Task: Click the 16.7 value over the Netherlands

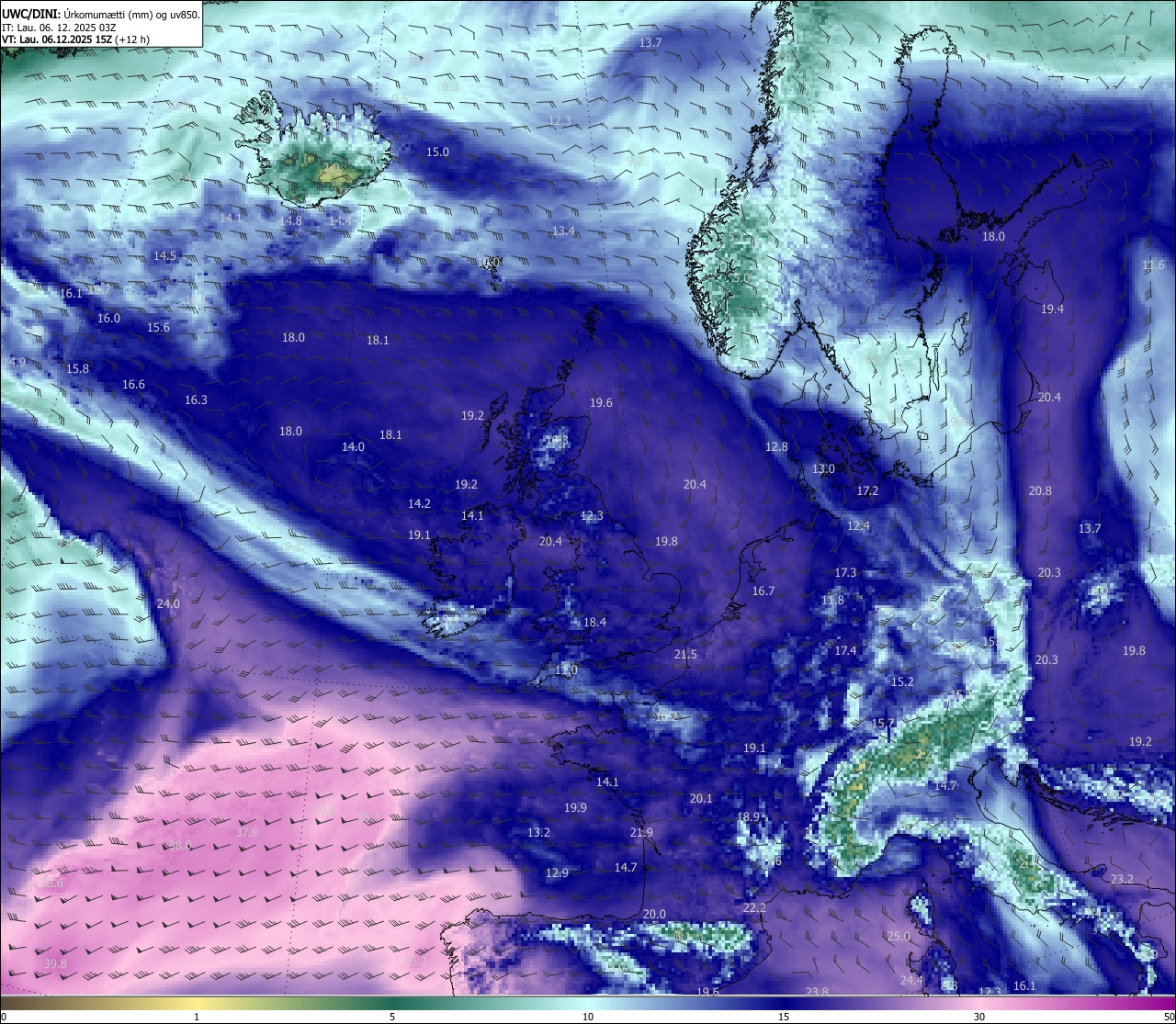Action: point(763,591)
